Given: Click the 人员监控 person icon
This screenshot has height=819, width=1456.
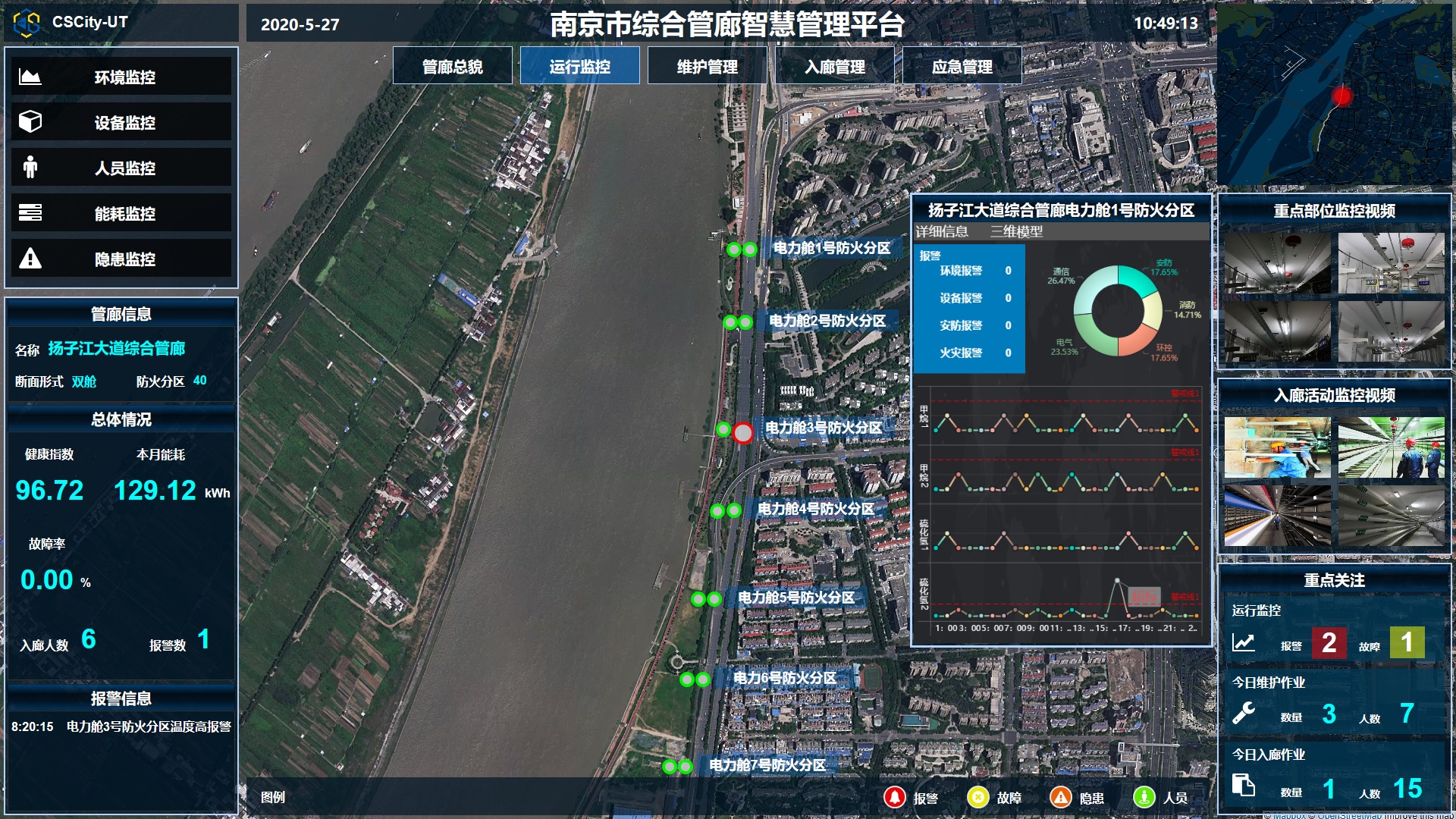Looking at the screenshot, I should tap(30, 168).
